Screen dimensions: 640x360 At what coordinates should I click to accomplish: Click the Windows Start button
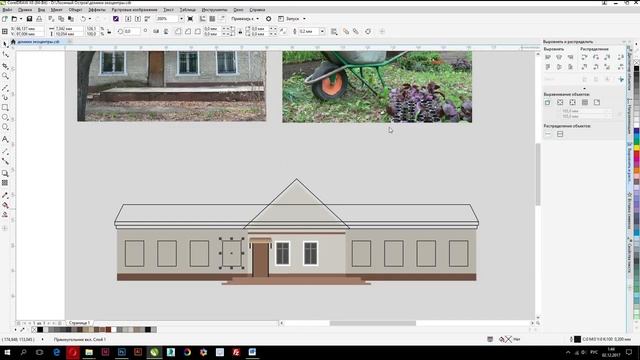coord(7,352)
